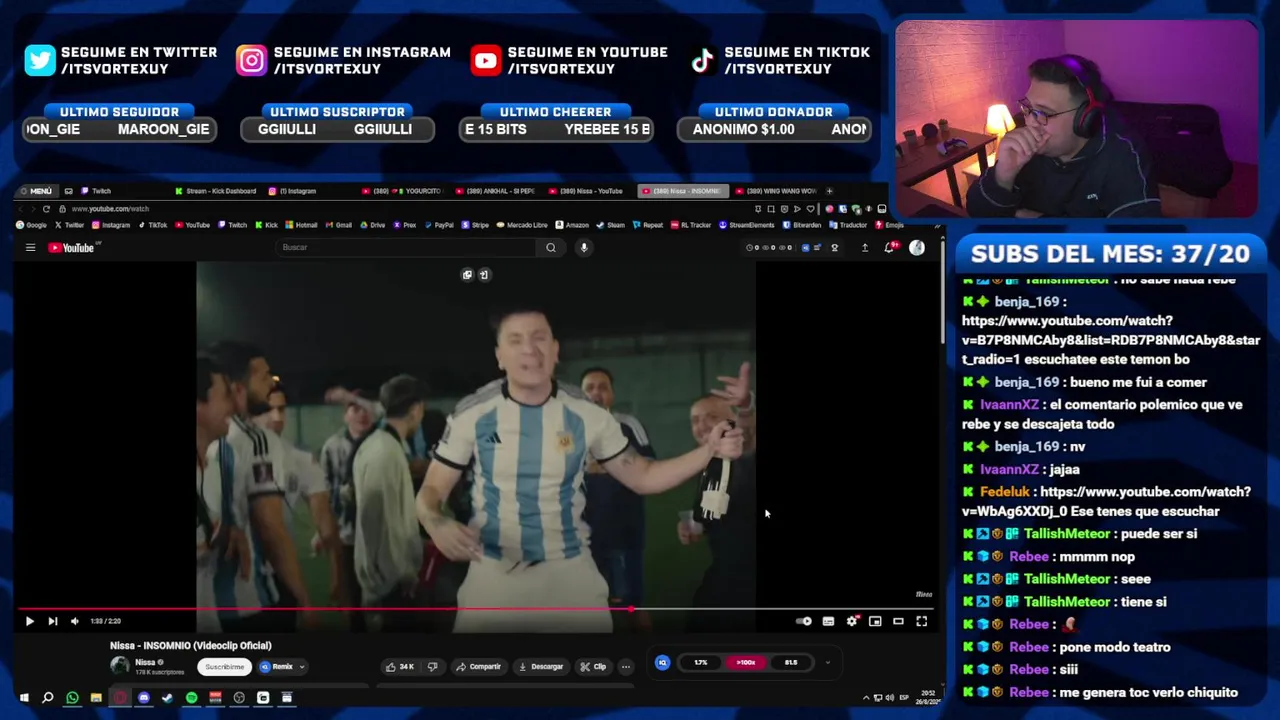Image resolution: width=1280 pixels, height=720 pixels.
Task: Open Windows Start menu
Action: [x=24, y=697]
